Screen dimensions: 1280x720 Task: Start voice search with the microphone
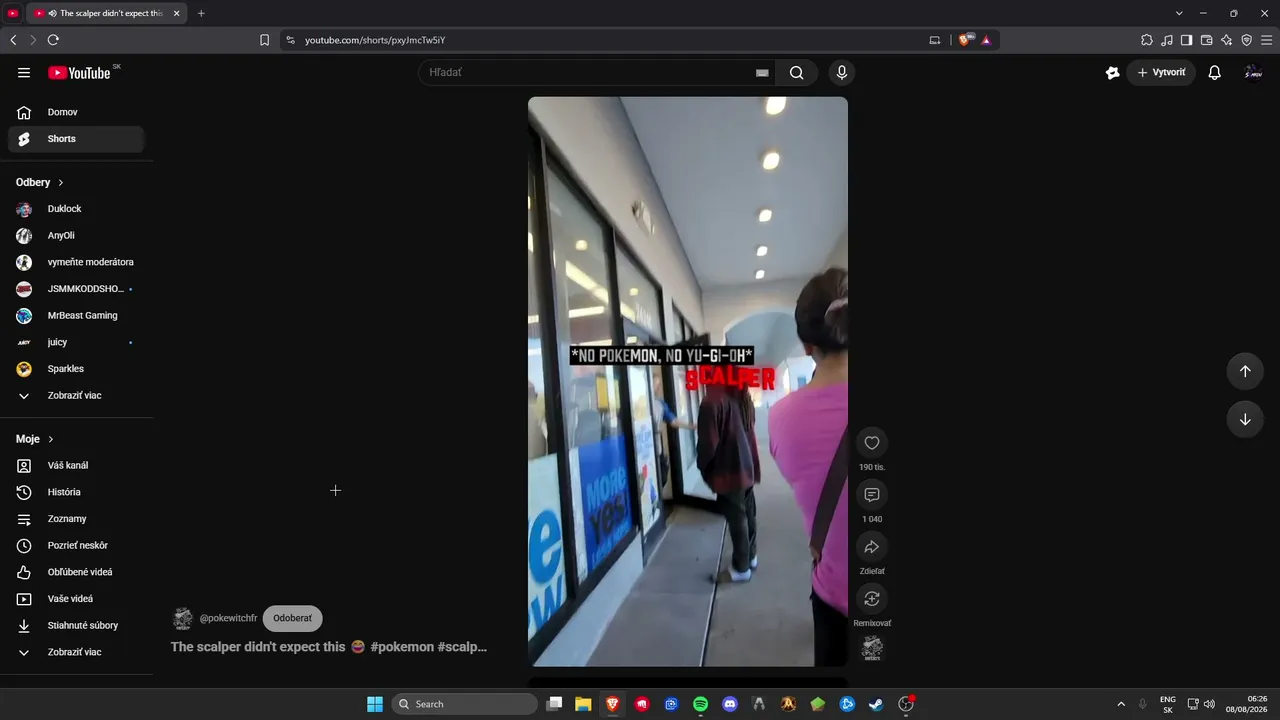click(842, 72)
